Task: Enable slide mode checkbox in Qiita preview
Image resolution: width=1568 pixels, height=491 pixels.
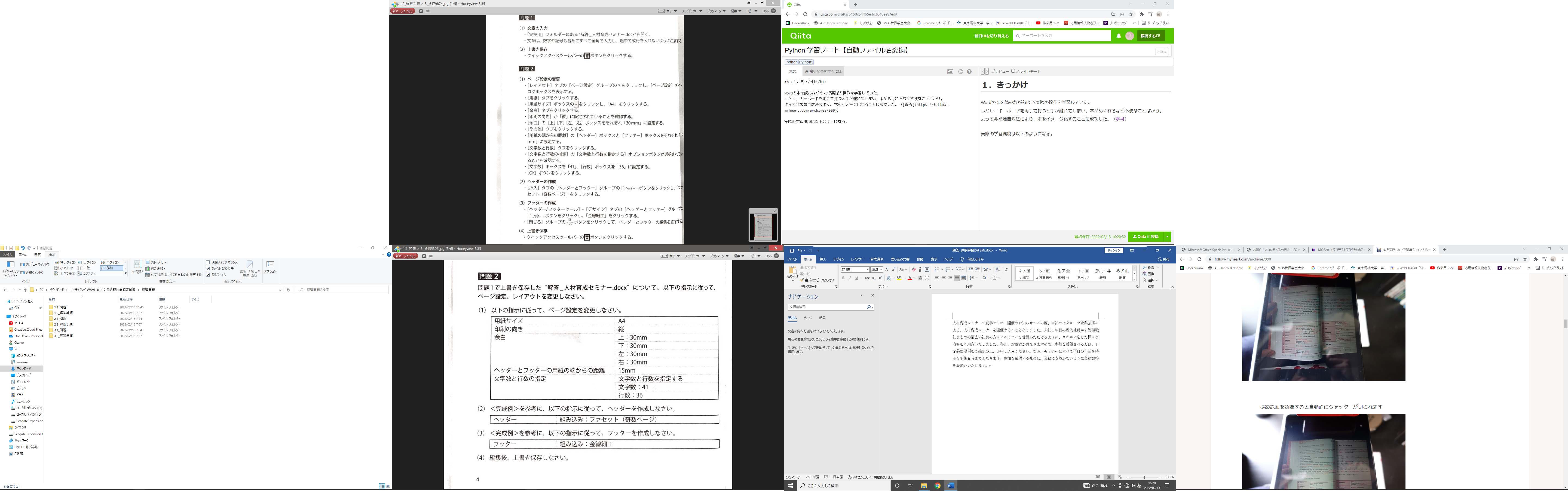Action: pos(1013,71)
